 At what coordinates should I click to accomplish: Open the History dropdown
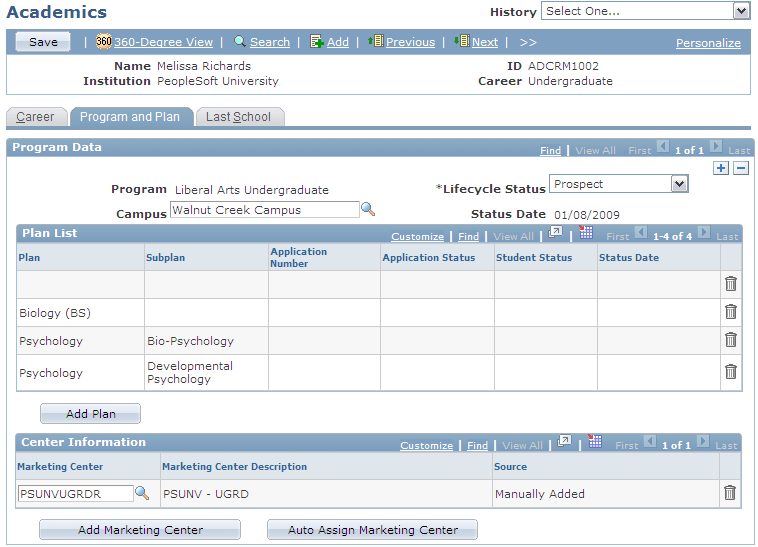(x=645, y=11)
